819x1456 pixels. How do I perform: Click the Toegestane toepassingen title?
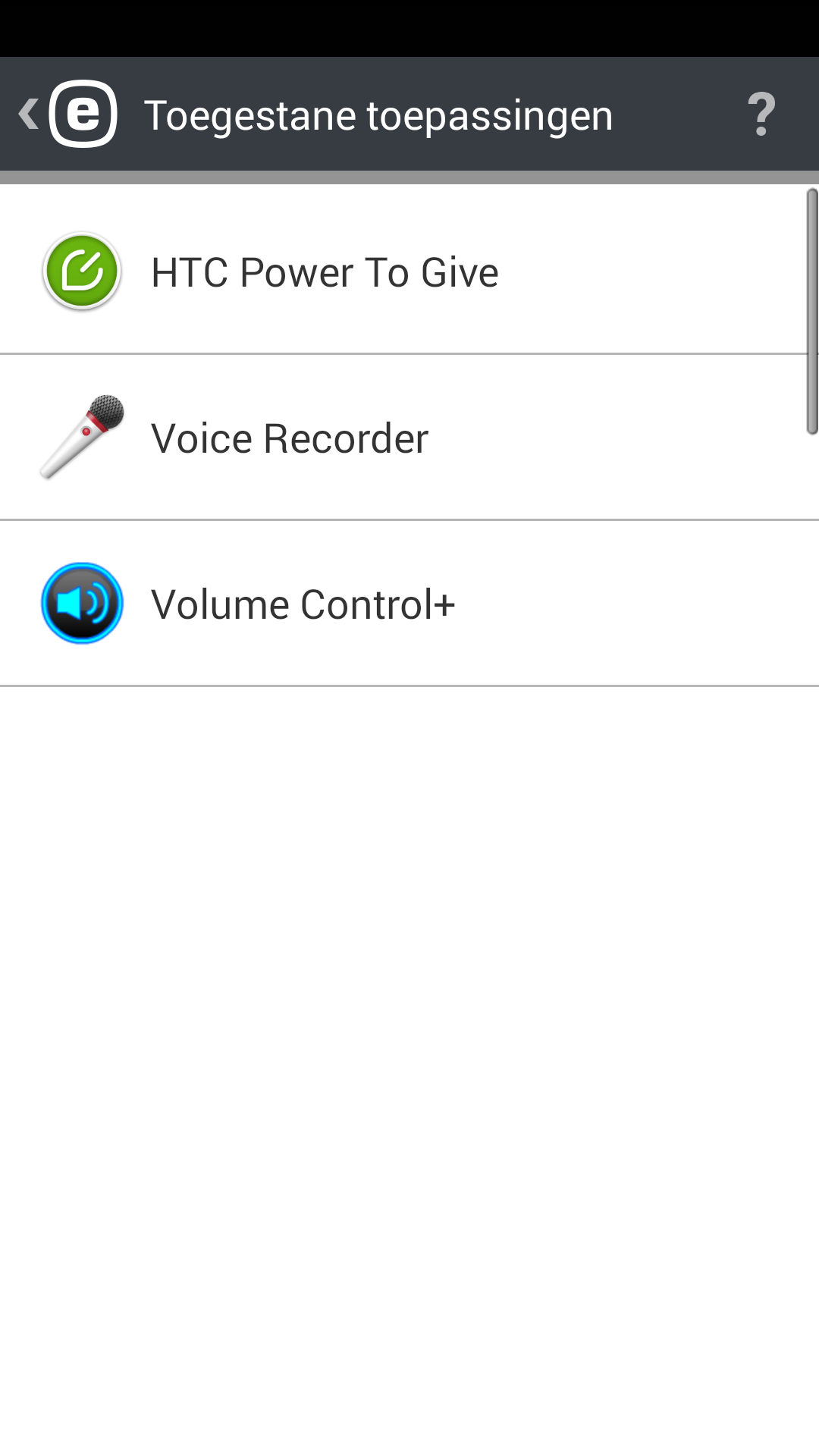378,115
